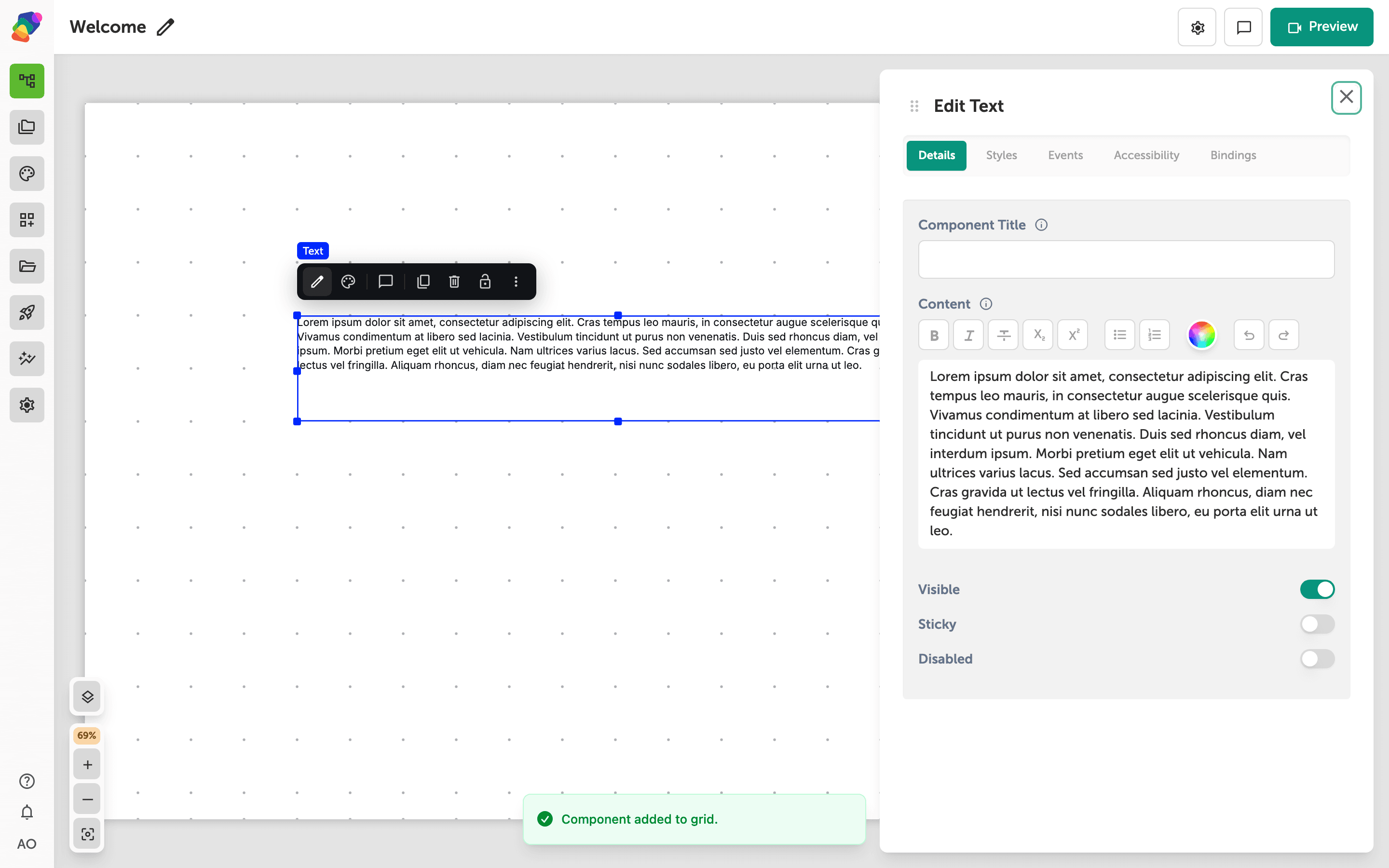
Task: Insert a bulleted list
Action: [1120, 335]
